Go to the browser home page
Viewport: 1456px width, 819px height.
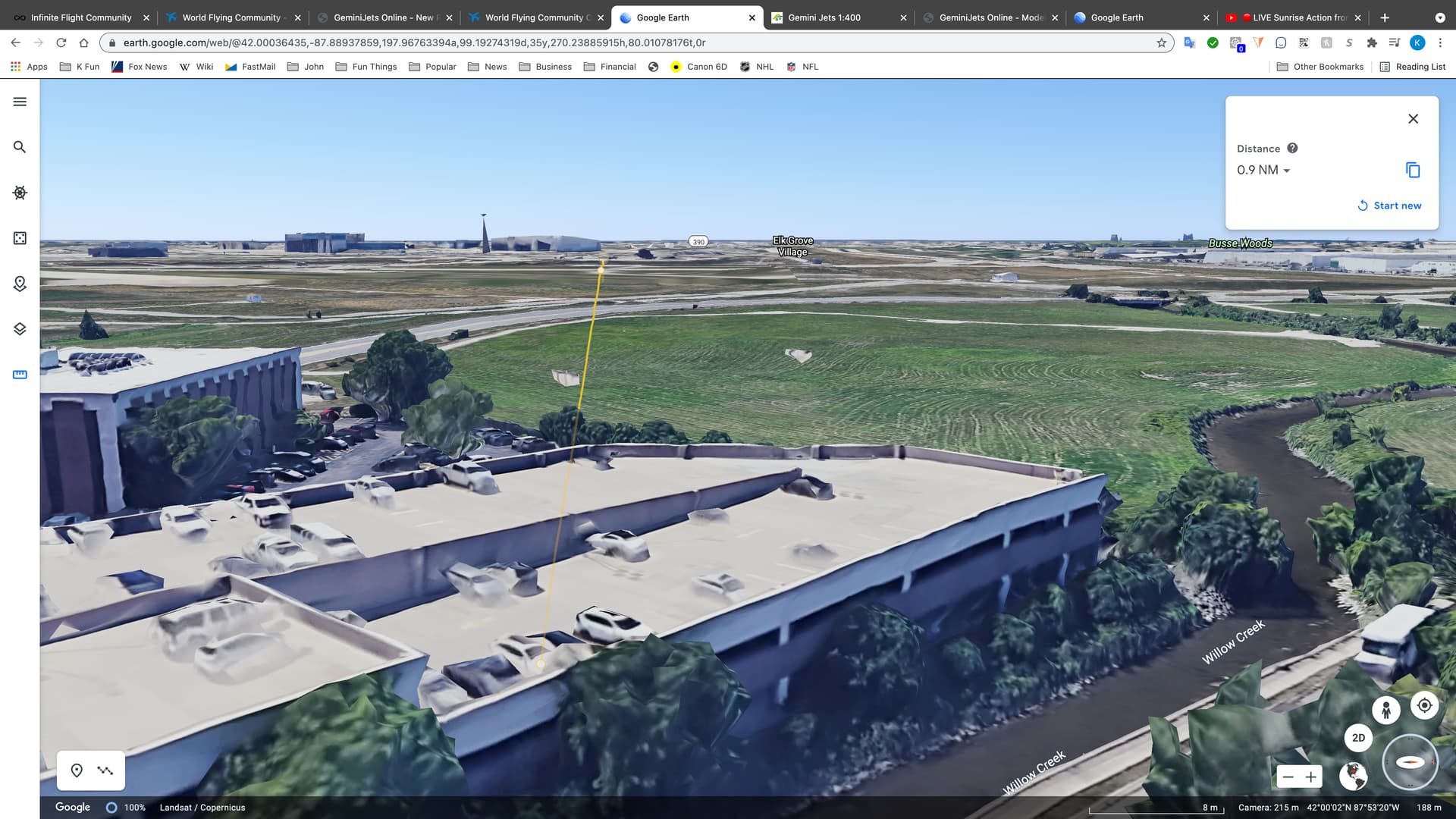84,42
